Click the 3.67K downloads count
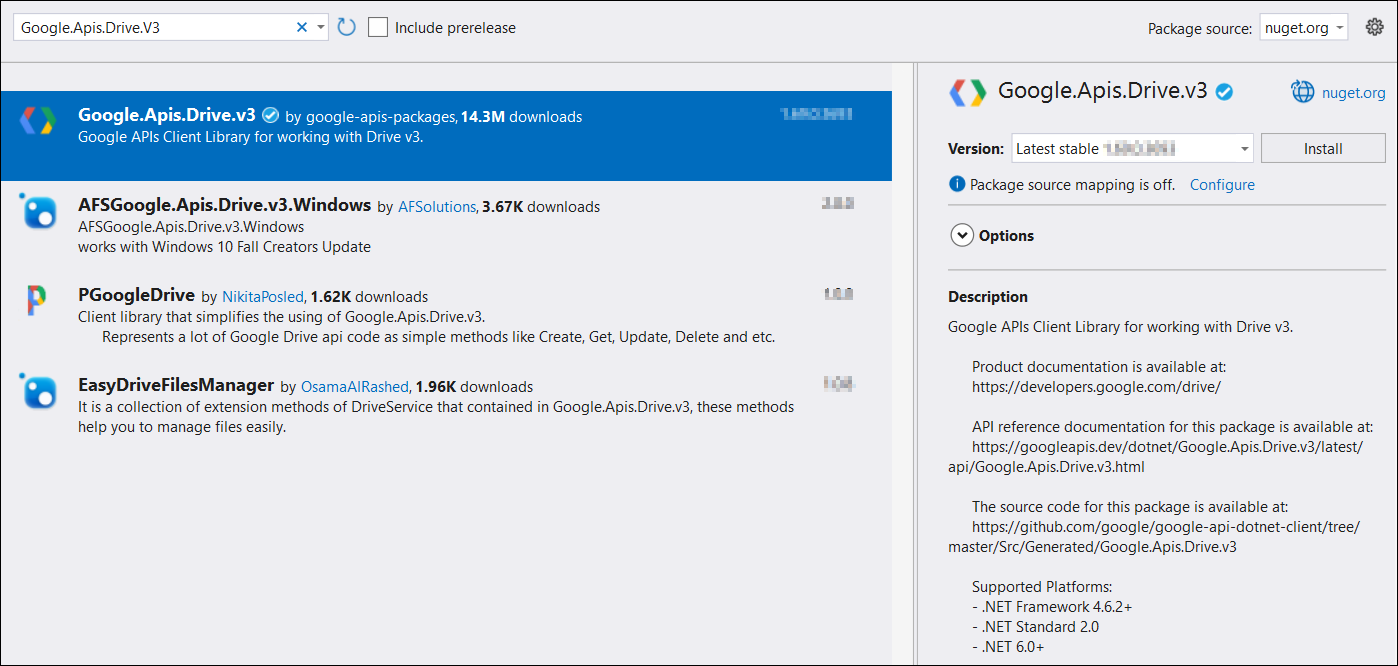This screenshot has height=666, width=1398. [x=541, y=207]
